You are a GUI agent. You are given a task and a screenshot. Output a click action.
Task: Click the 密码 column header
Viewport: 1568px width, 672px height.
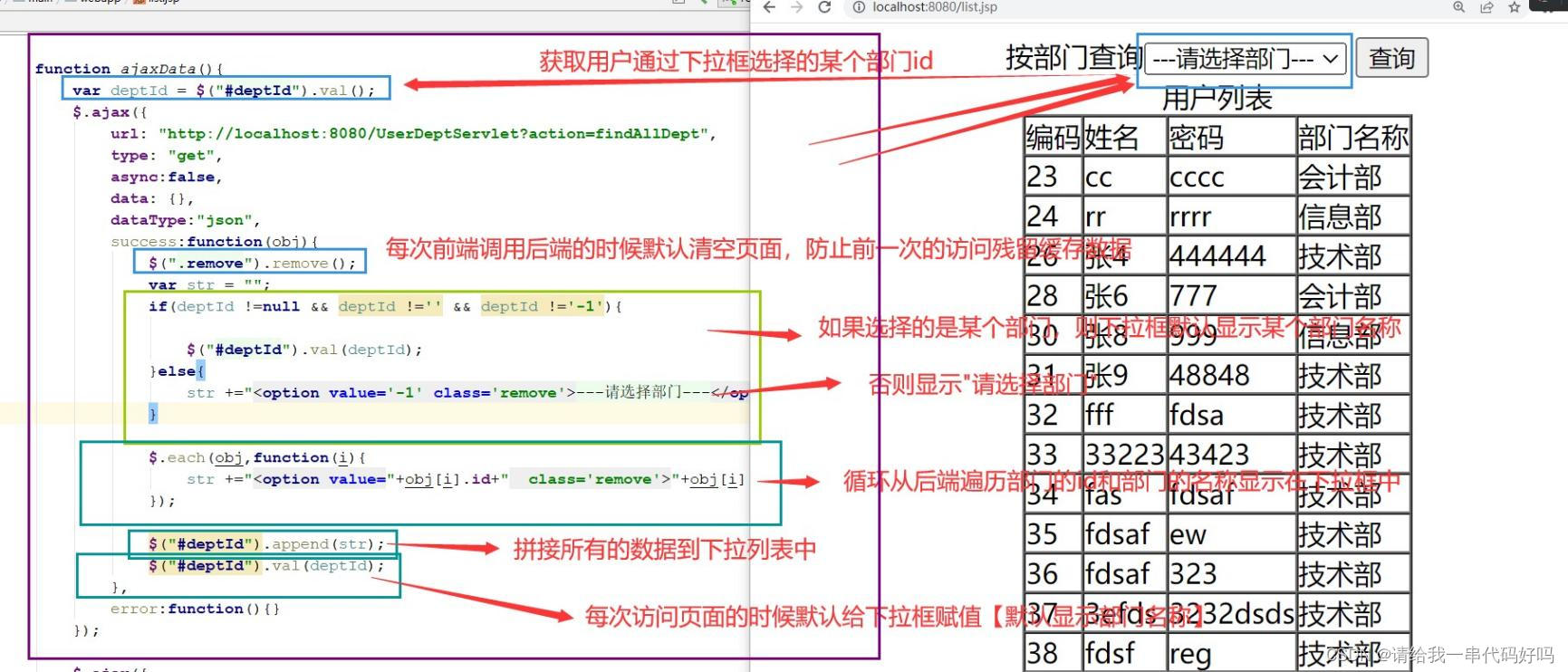(1231, 138)
